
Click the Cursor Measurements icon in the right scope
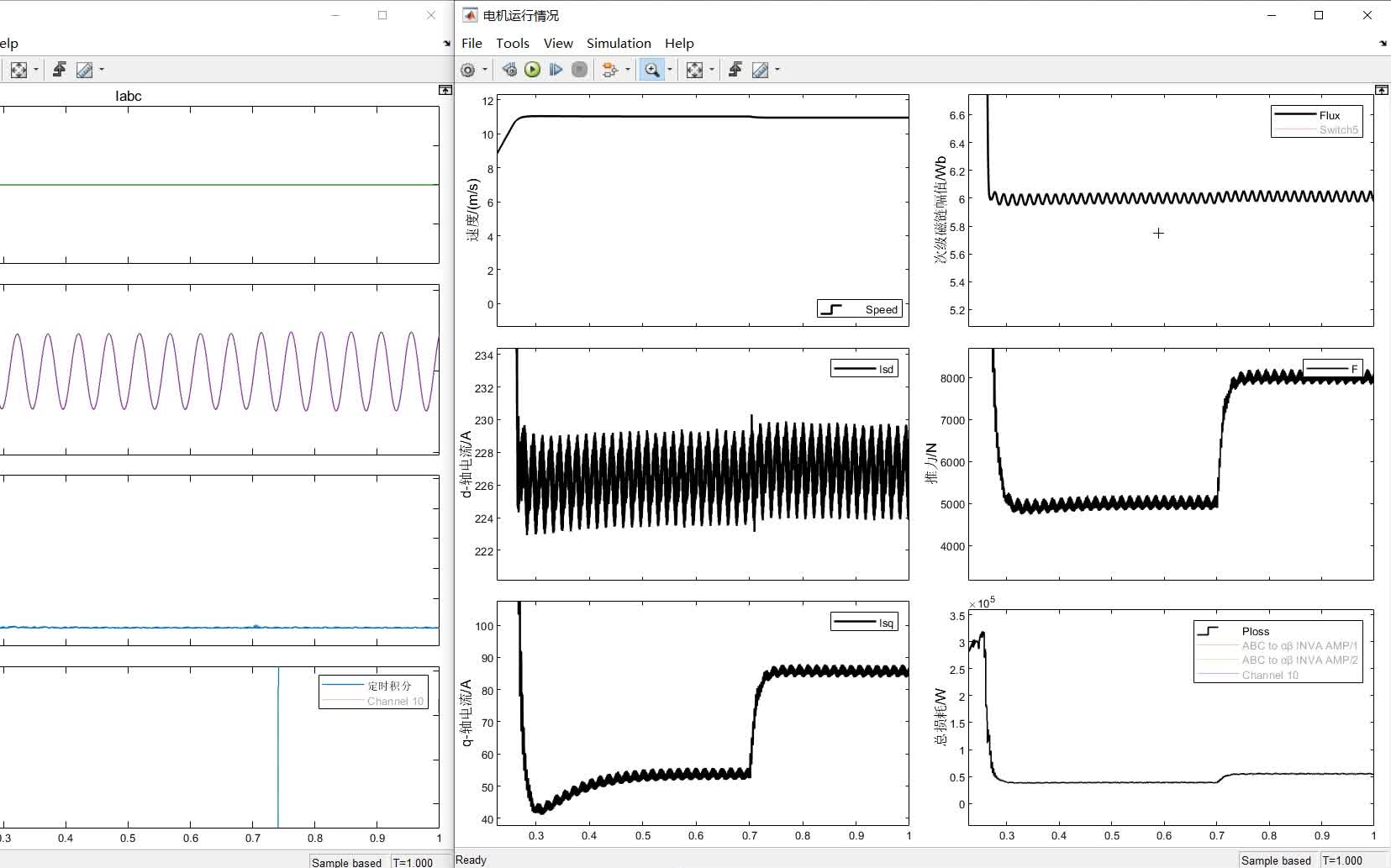tap(761, 70)
